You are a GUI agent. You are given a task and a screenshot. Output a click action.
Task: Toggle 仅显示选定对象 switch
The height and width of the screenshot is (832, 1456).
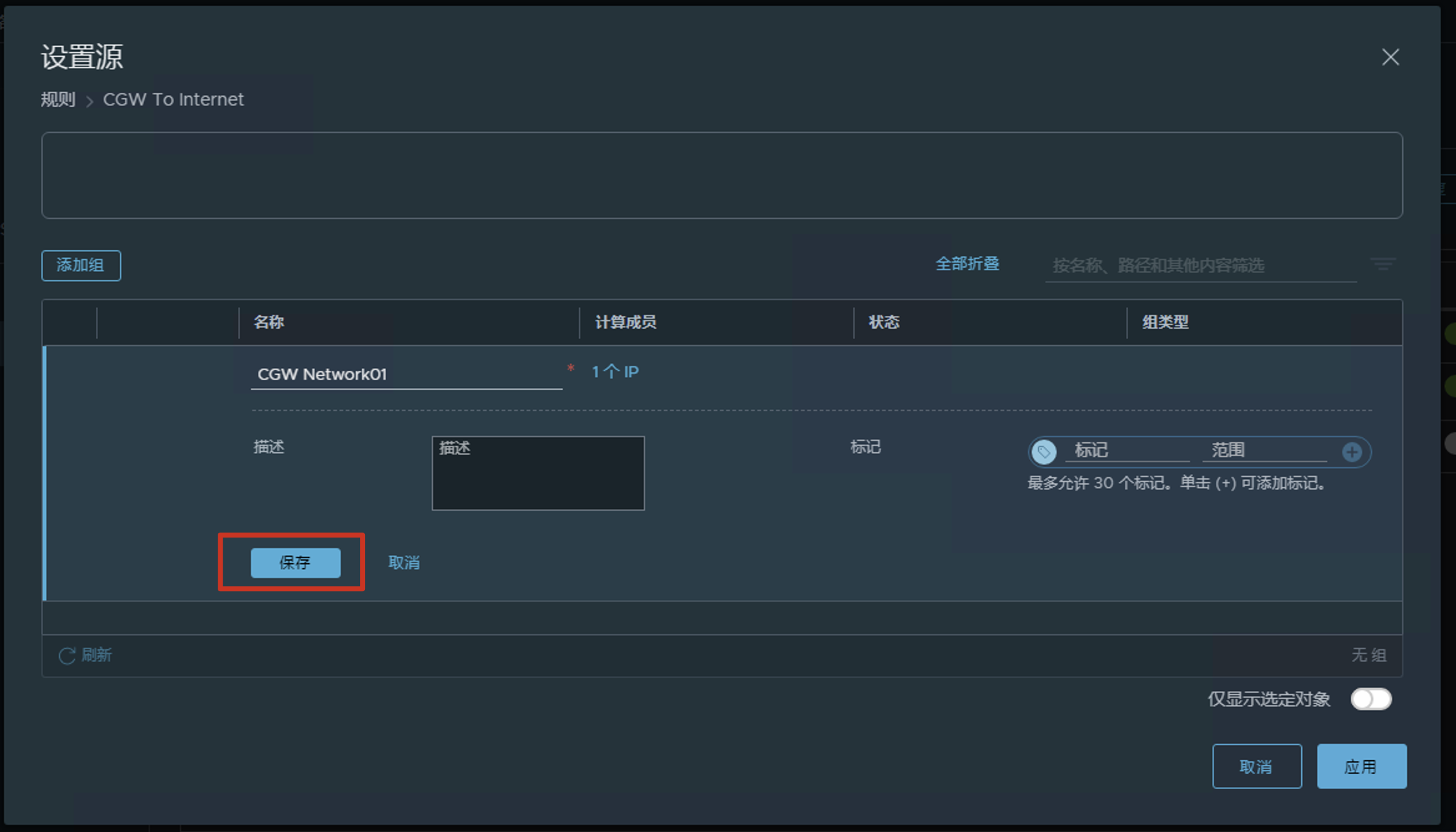(1371, 699)
